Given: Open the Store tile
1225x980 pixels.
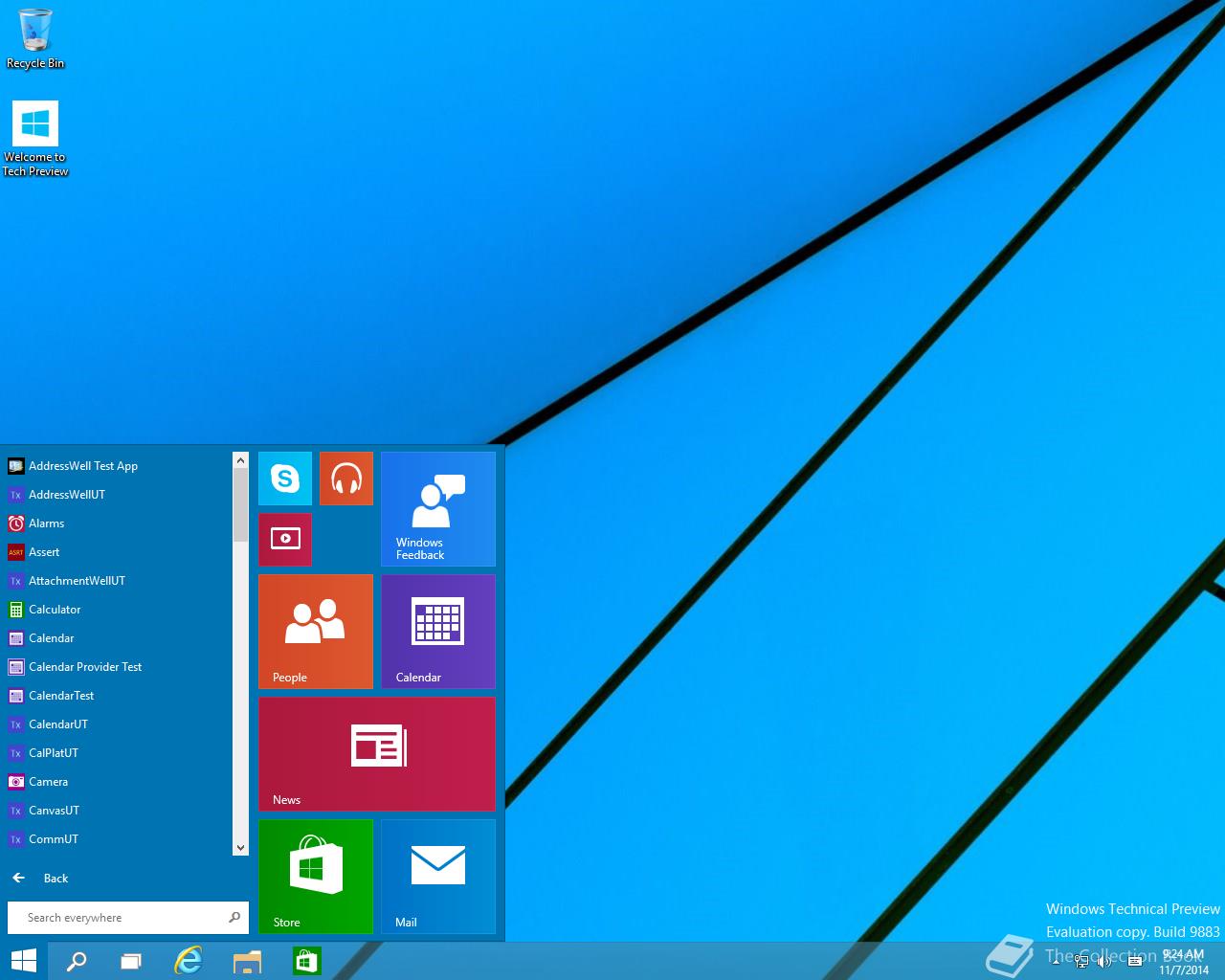Looking at the screenshot, I should [316, 877].
